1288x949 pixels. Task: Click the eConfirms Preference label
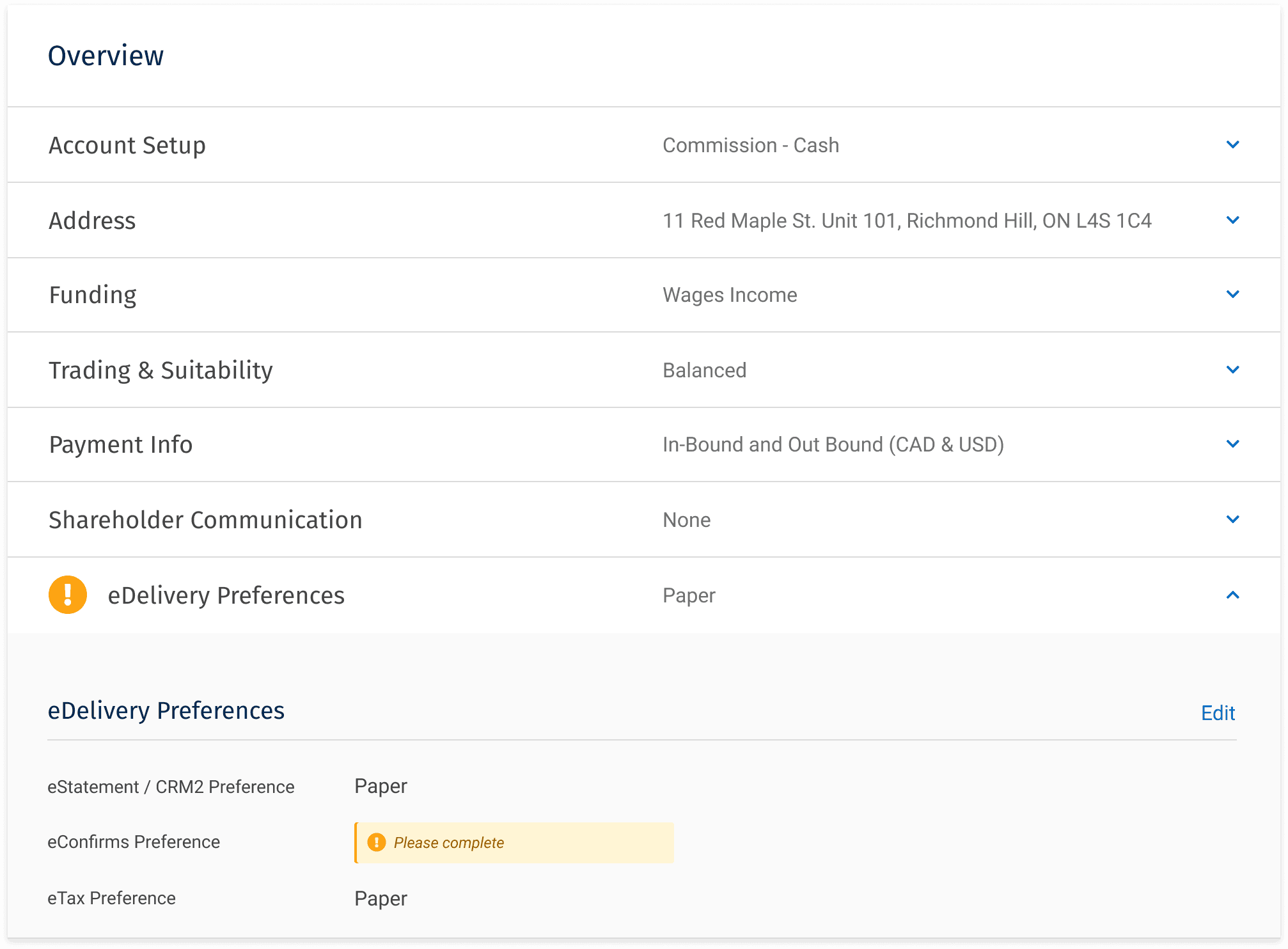pos(134,842)
